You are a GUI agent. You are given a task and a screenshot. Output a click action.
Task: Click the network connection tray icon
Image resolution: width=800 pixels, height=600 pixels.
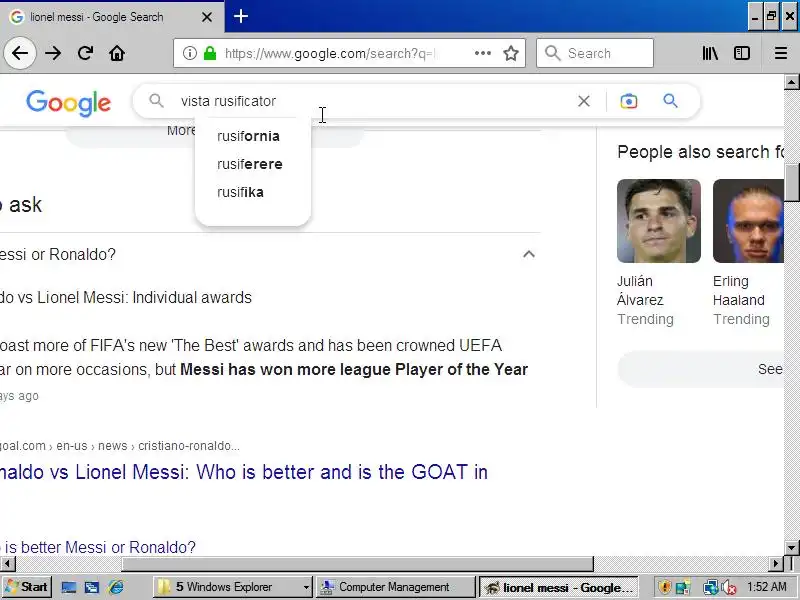tap(710, 587)
